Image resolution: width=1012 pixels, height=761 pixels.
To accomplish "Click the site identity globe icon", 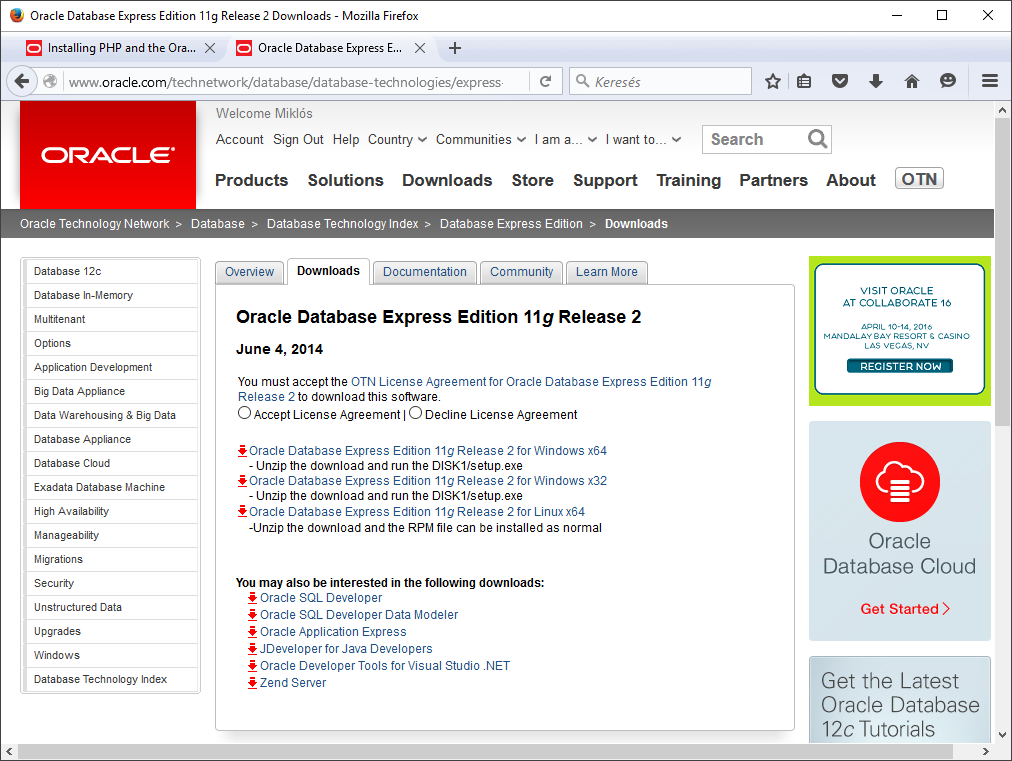I will 50,81.
